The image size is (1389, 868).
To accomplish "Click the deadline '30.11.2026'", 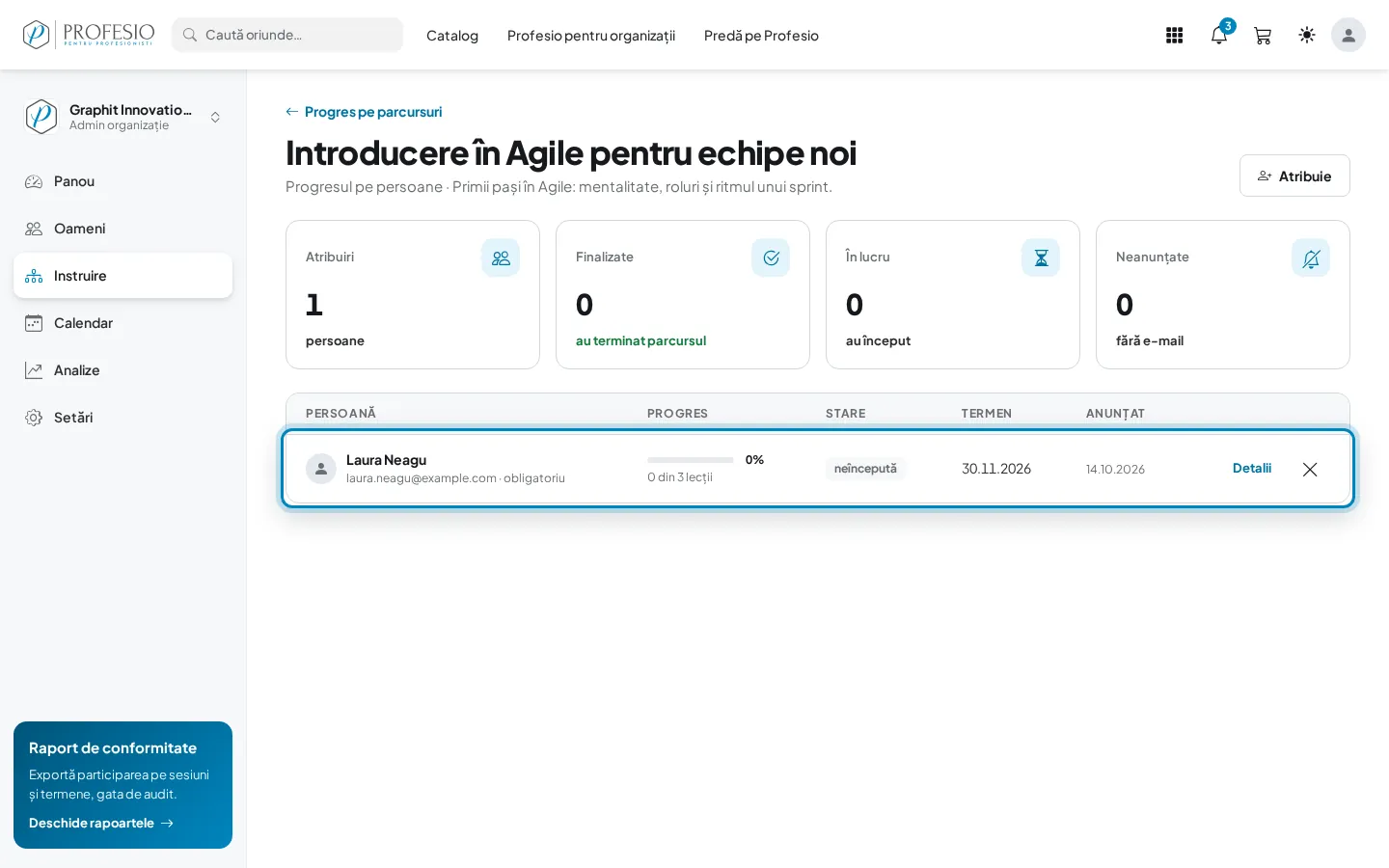I will click(x=996, y=469).
